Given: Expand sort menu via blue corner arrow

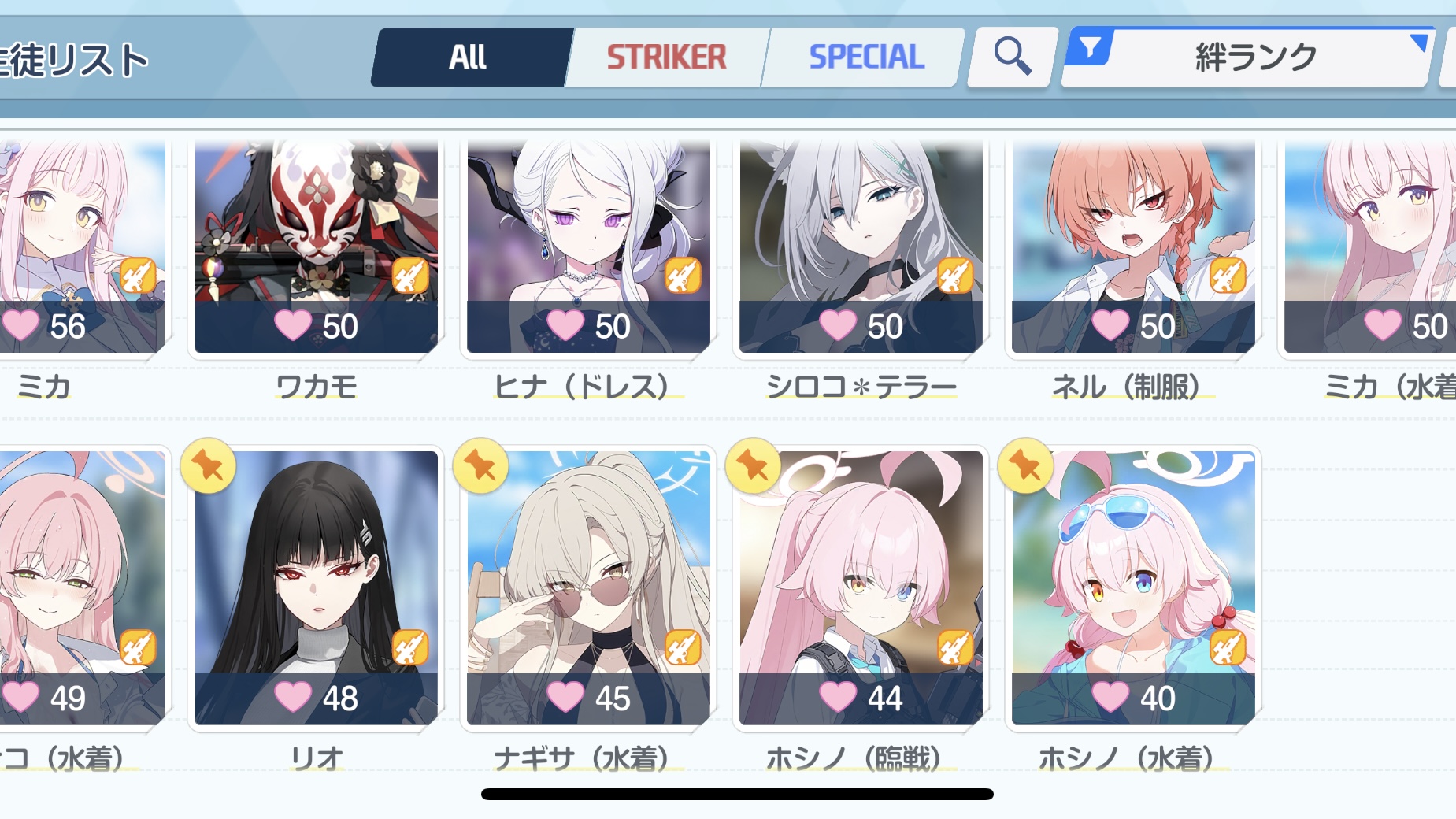Looking at the screenshot, I should click(1419, 43).
